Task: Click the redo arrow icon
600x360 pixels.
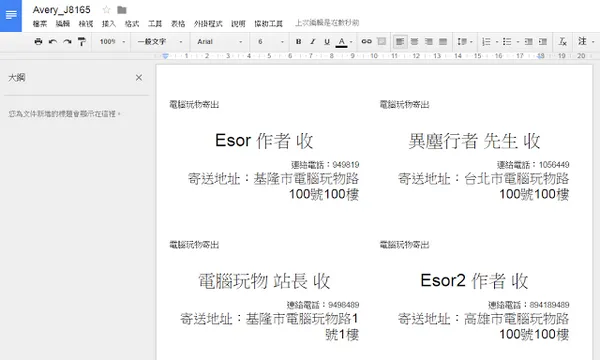Action: coord(67,41)
